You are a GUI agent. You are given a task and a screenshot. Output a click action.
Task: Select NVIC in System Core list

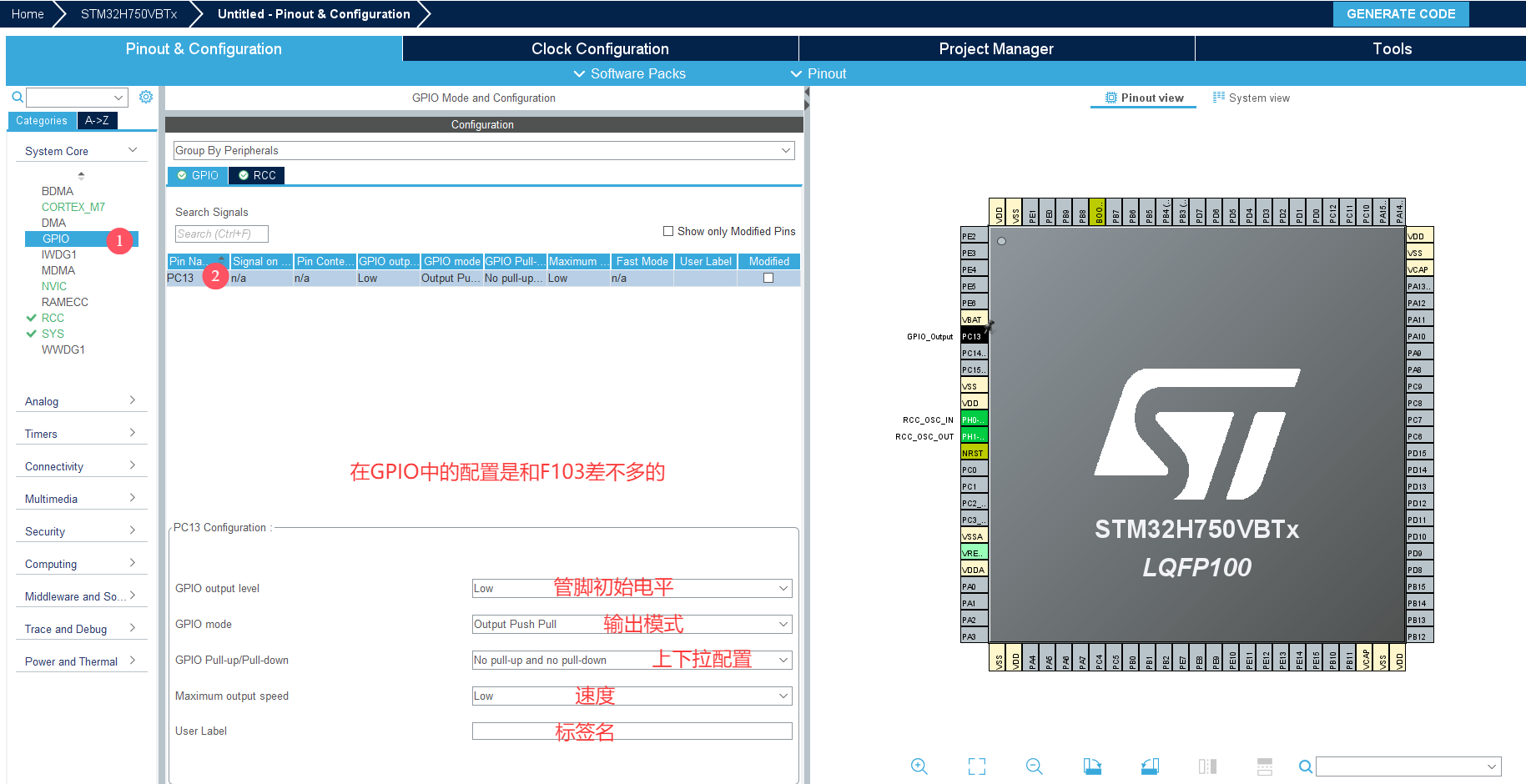click(54, 286)
